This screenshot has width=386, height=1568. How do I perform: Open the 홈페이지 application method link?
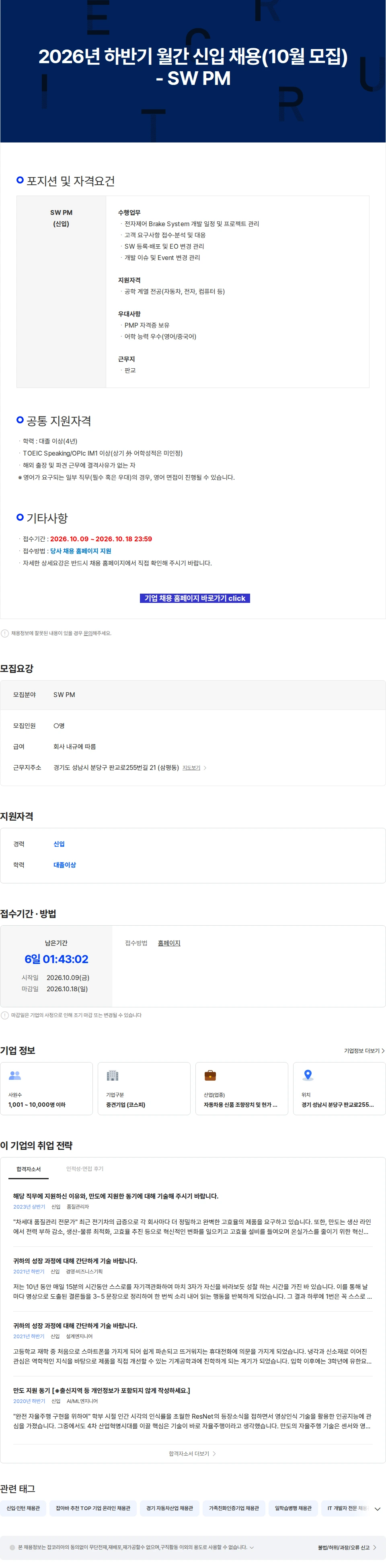click(x=169, y=943)
